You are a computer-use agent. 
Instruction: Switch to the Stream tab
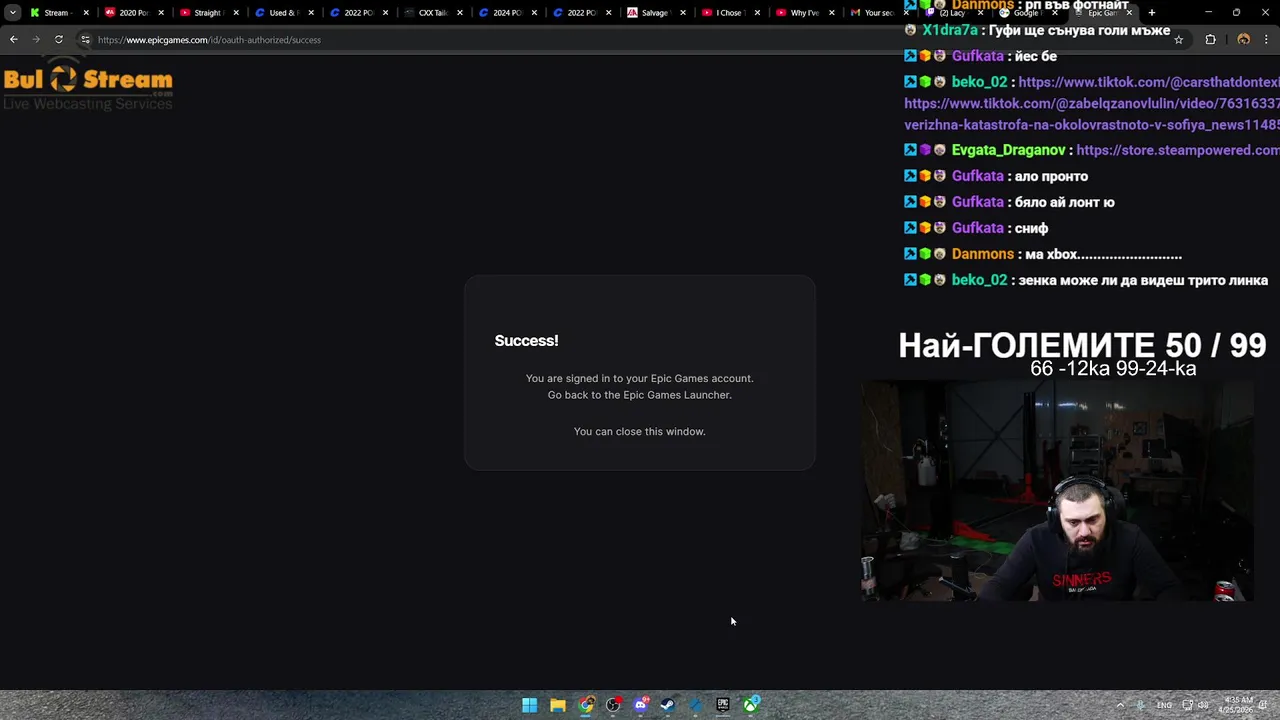[x=57, y=13]
